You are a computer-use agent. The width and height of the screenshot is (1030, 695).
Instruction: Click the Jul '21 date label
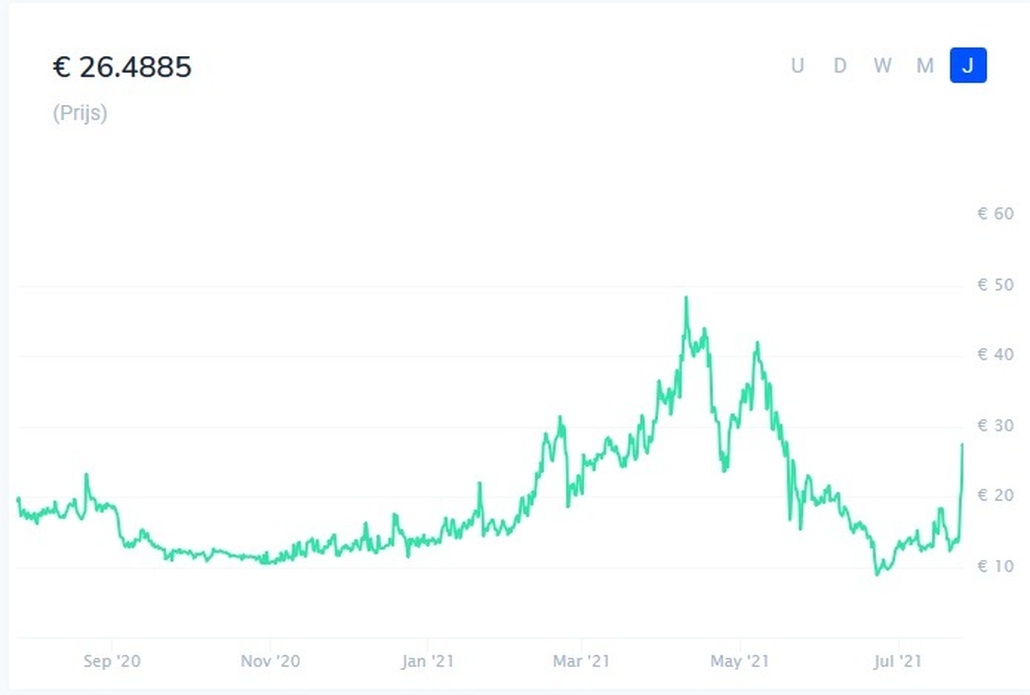(x=898, y=661)
